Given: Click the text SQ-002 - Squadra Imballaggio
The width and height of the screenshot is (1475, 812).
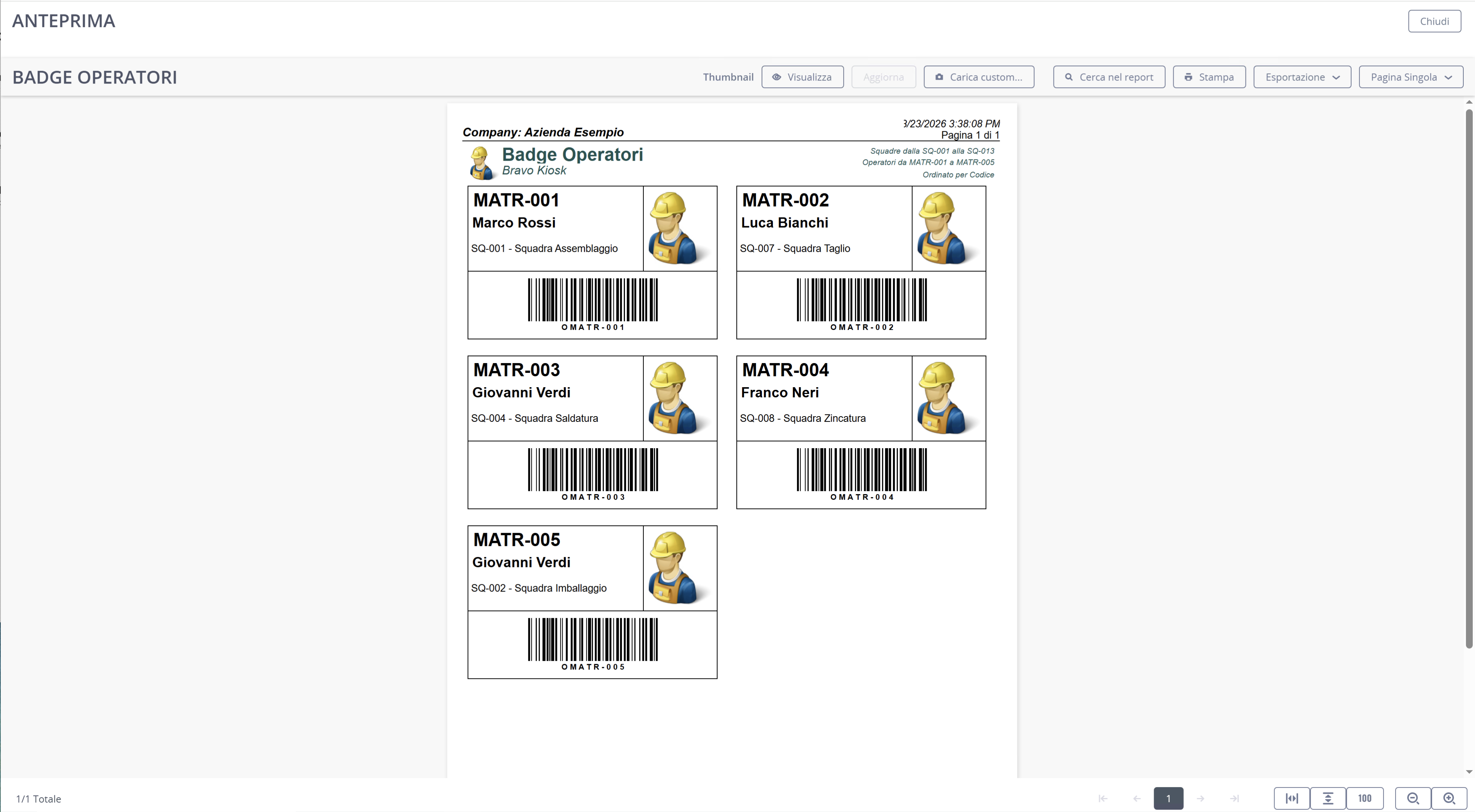Looking at the screenshot, I should (x=538, y=588).
